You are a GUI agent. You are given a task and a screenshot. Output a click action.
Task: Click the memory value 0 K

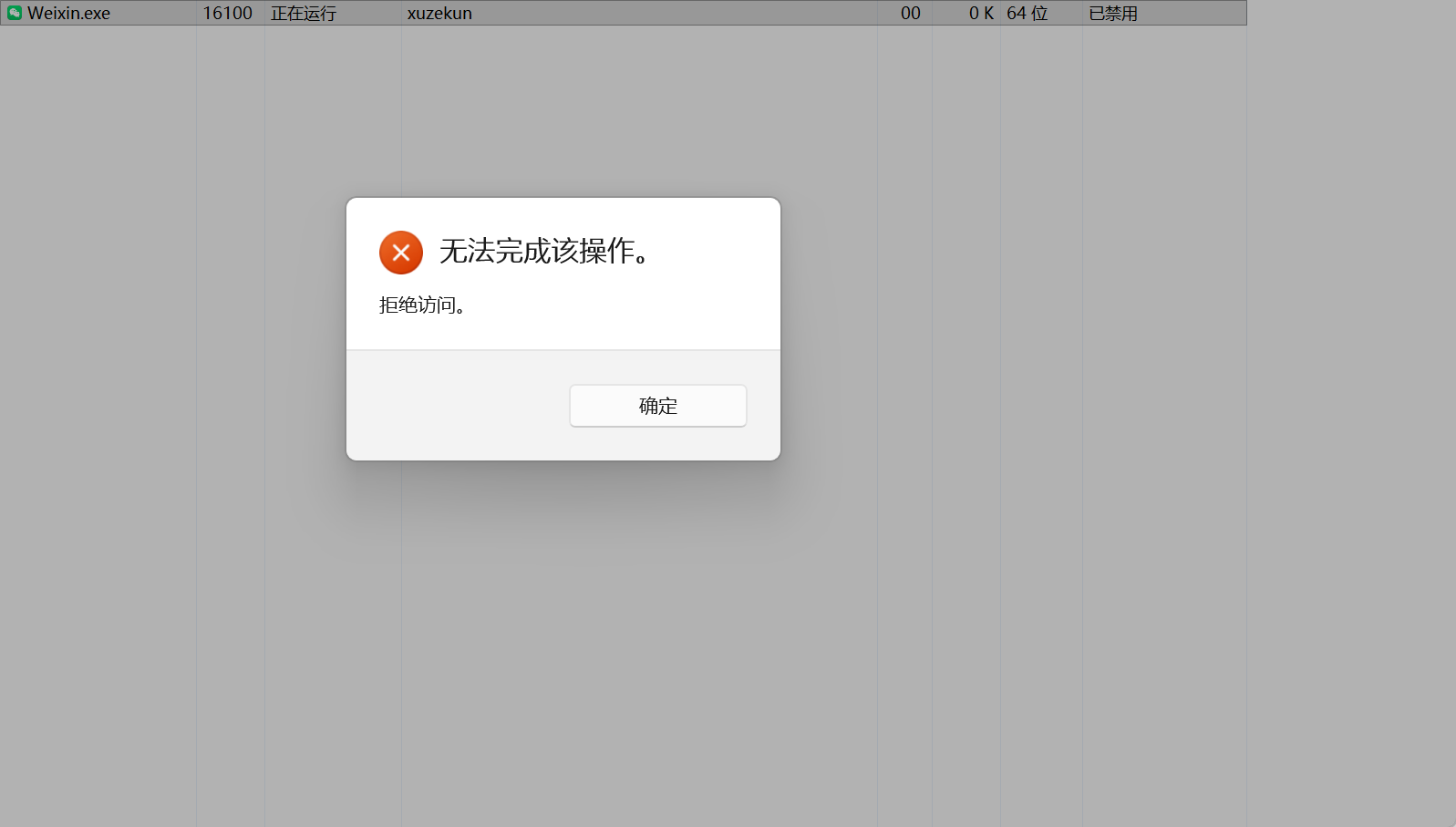pyautogui.click(x=981, y=14)
